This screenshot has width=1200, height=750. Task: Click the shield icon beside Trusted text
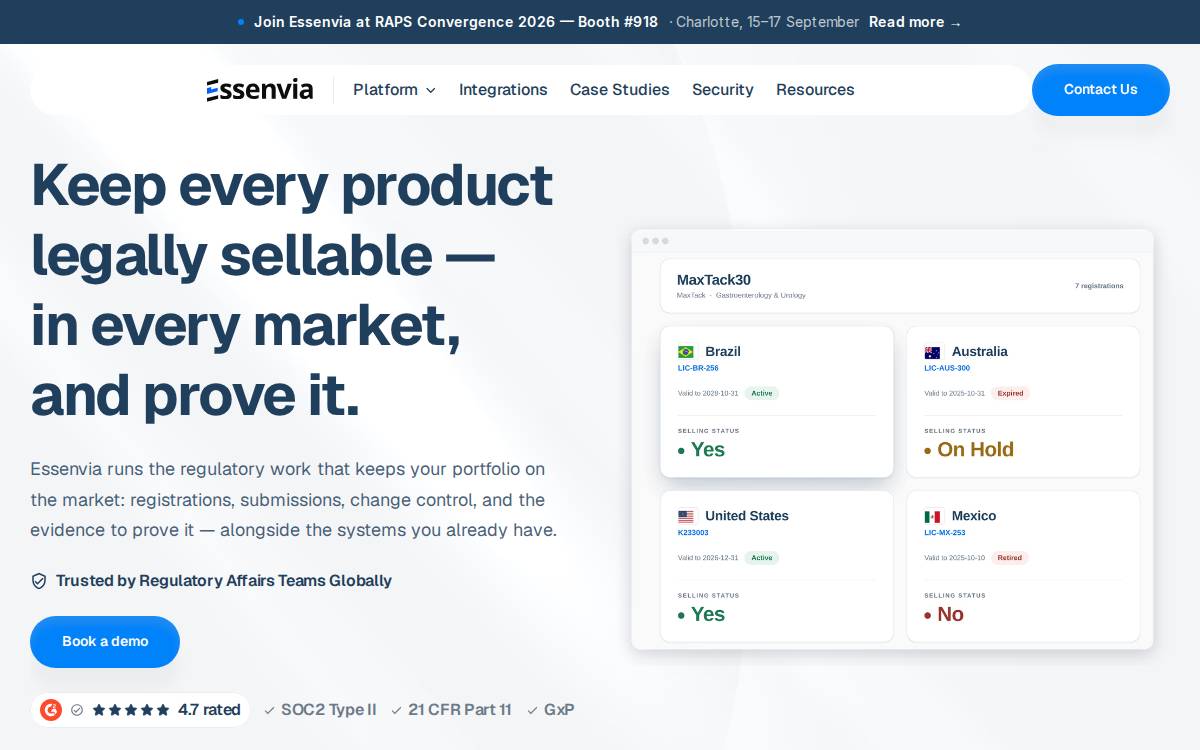(x=39, y=581)
